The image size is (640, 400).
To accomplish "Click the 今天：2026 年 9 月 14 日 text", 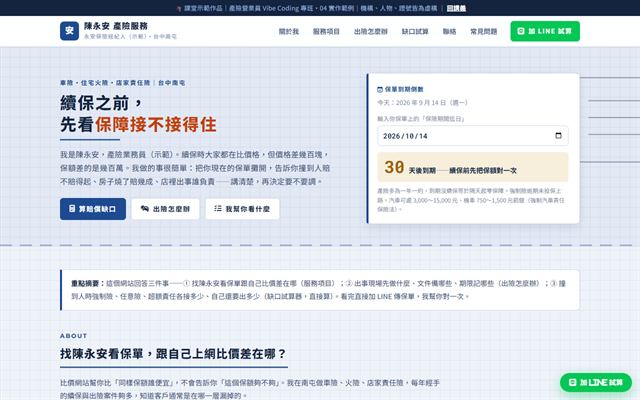I will coord(422,103).
